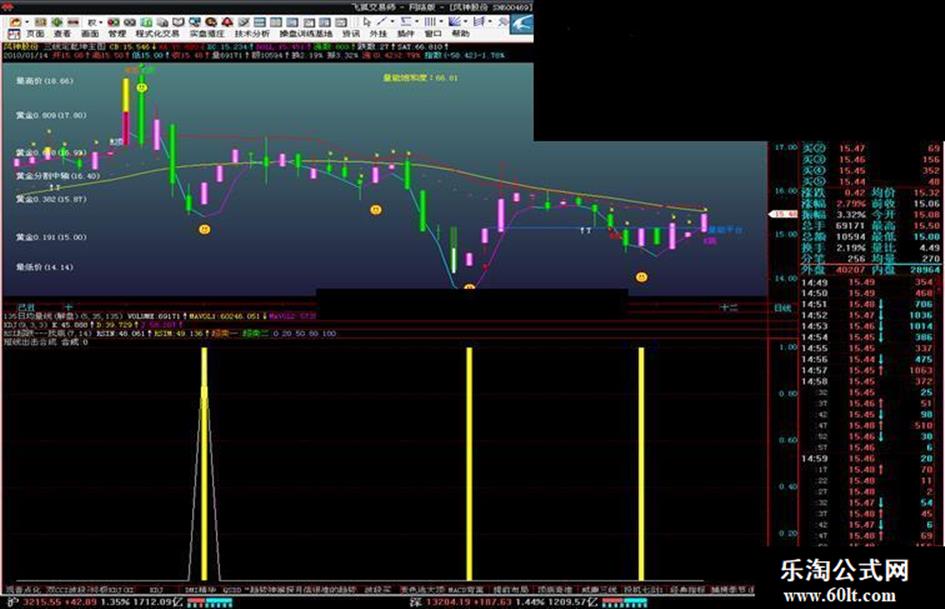This screenshot has height=609, width=945.
Task: Click the calendar icon left of 页面 menu
Action: [14, 34]
